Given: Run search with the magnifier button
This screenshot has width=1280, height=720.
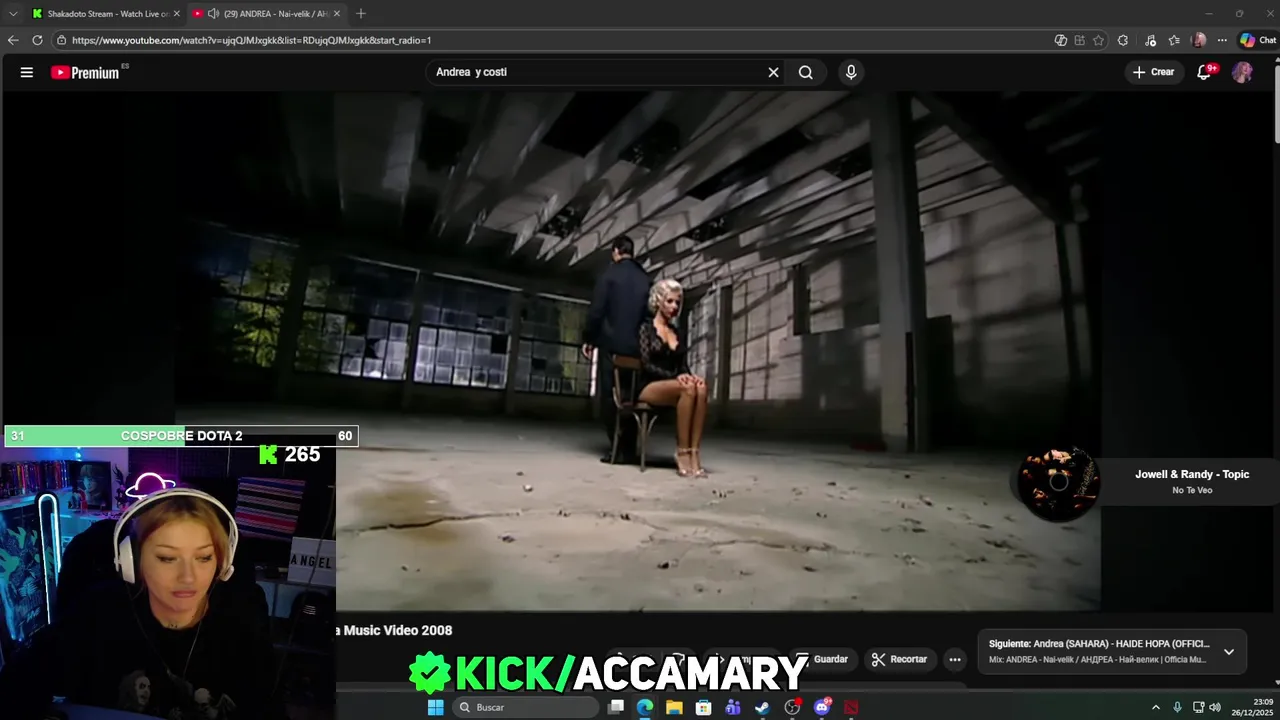Looking at the screenshot, I should click(806, 72).
